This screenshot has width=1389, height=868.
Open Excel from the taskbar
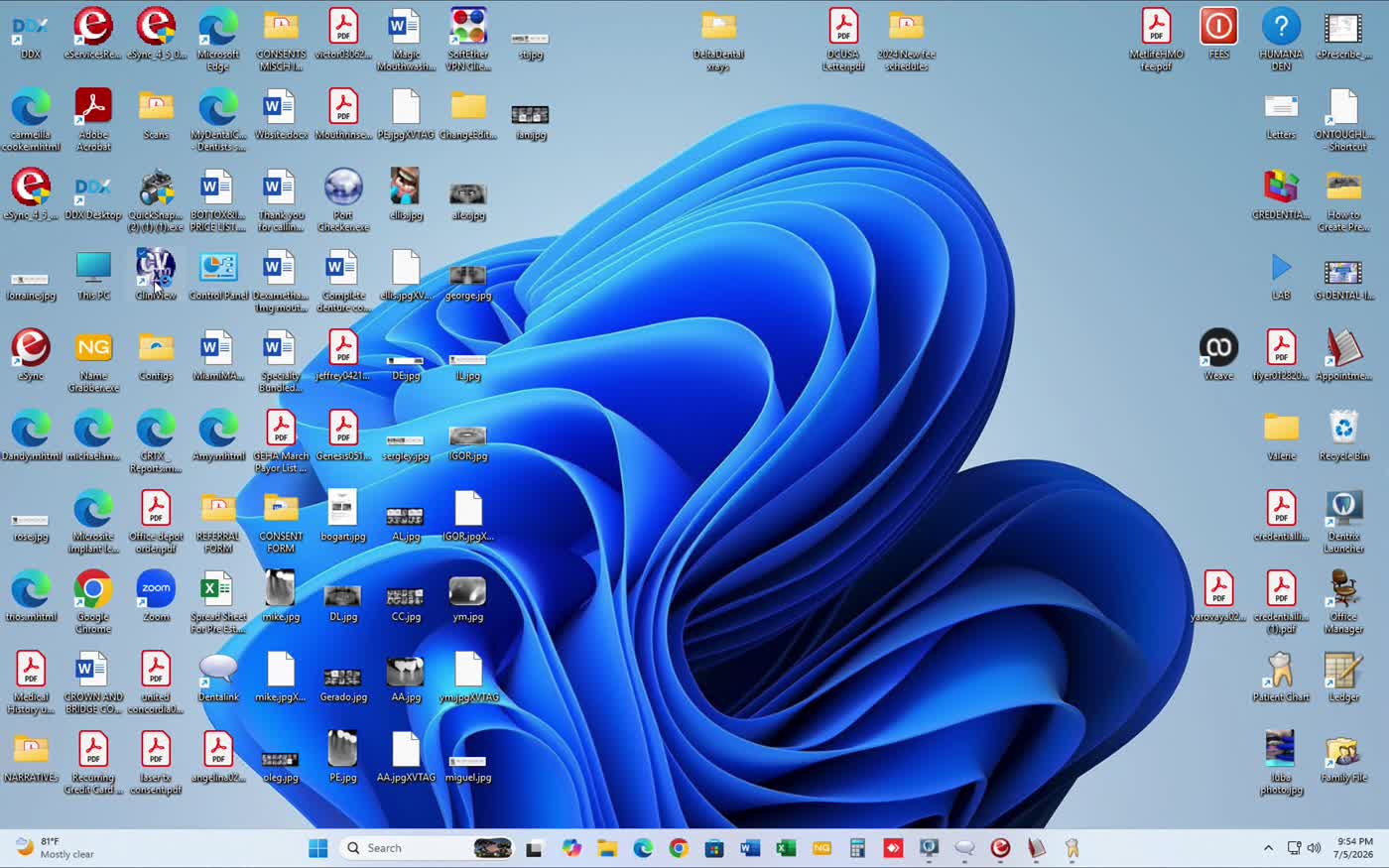(786, 848)
